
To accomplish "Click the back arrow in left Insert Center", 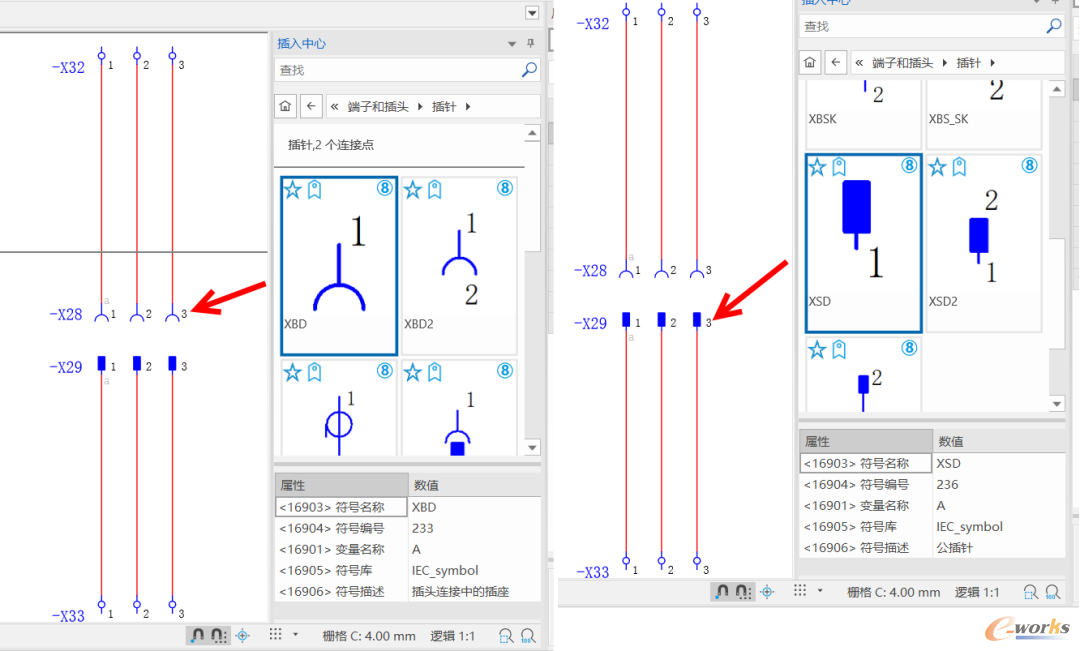I will tap(311, 106).
